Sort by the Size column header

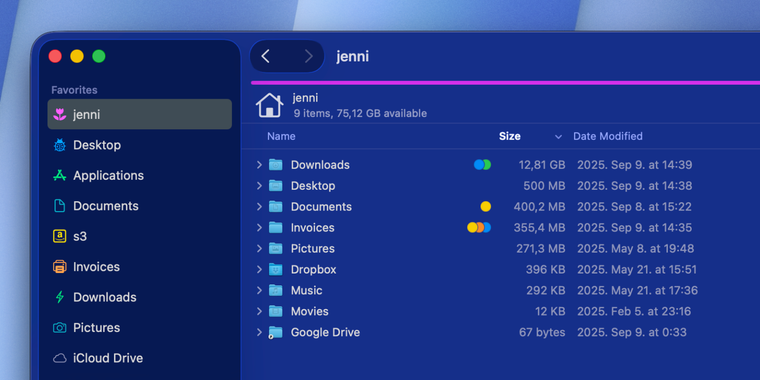510,136
